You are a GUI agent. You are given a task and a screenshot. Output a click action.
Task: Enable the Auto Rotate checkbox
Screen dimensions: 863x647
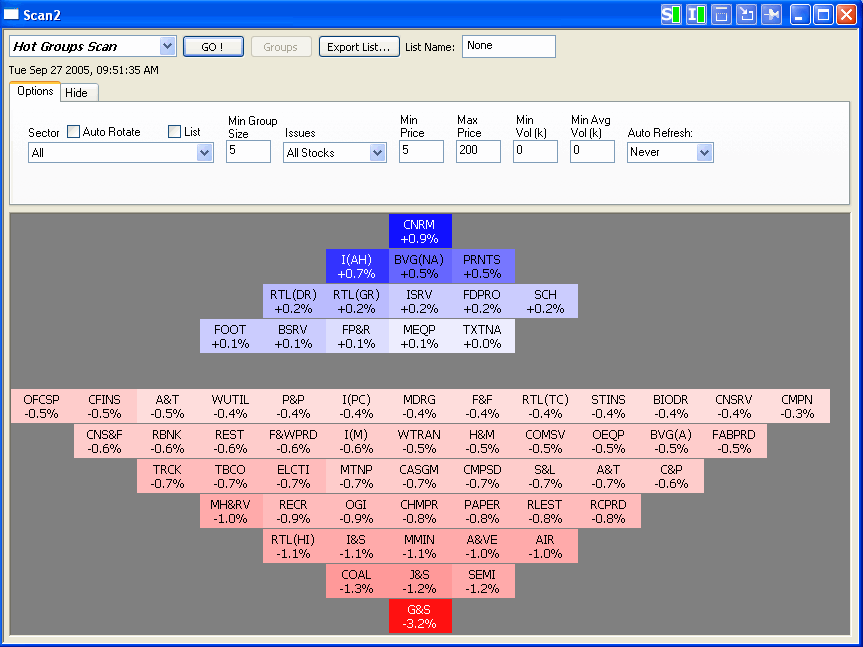pos(74,132)
